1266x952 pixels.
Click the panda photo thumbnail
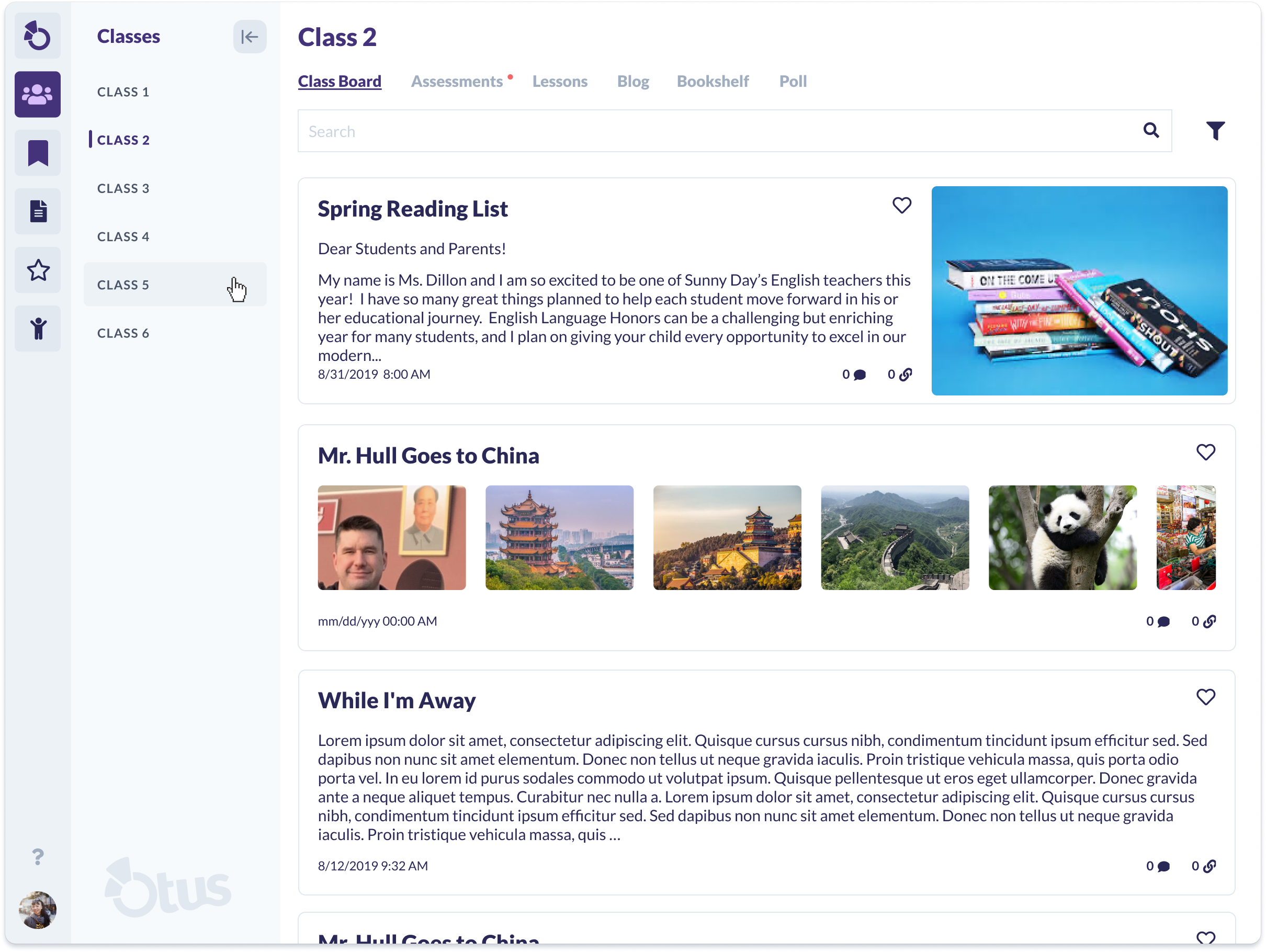[x=1062, y=537]
